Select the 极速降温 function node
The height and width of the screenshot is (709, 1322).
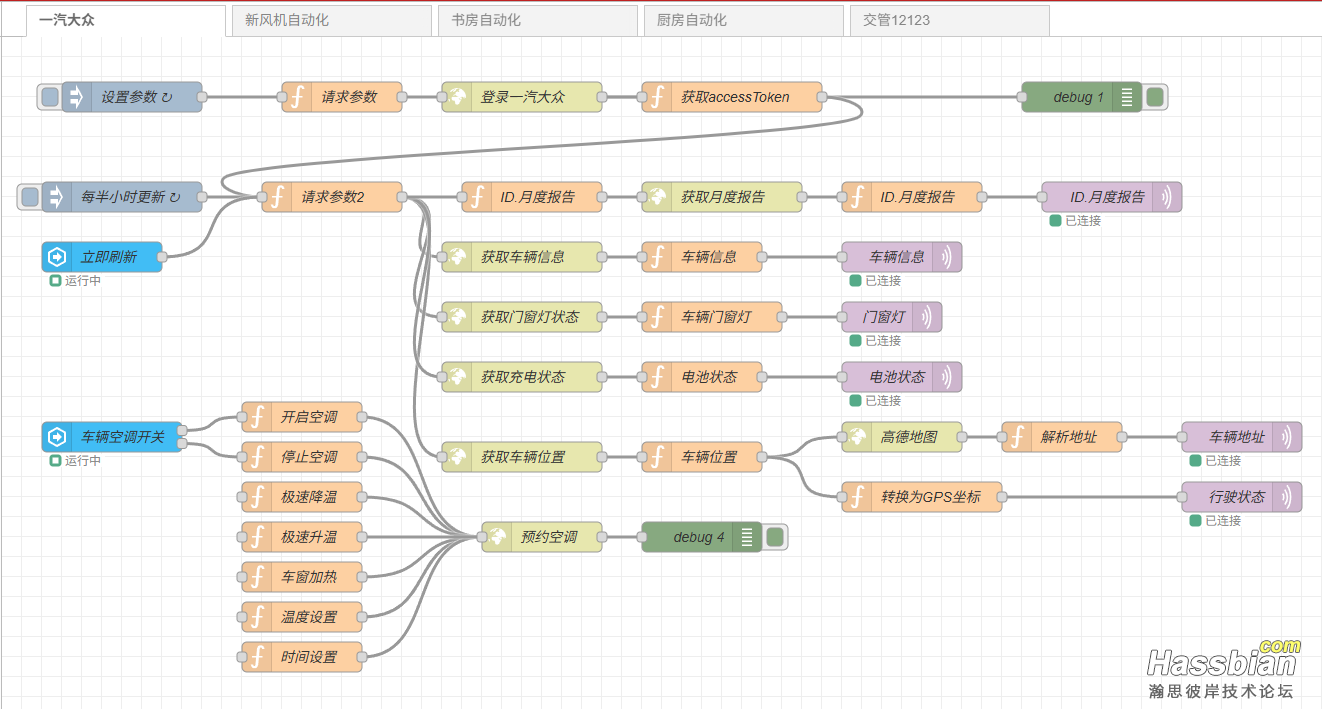click(302, 497)
